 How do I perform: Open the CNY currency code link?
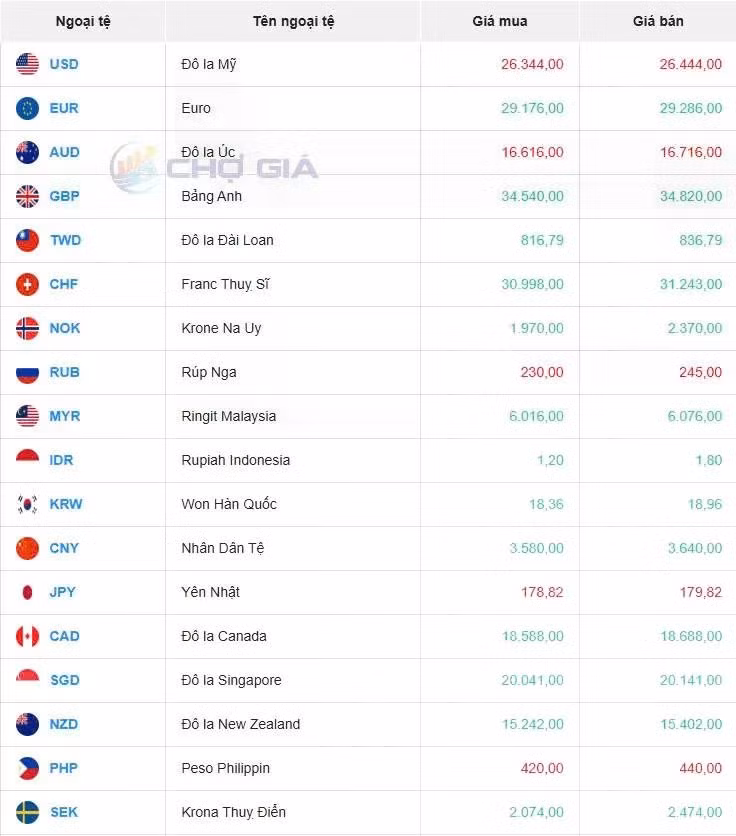click(64, 548)
